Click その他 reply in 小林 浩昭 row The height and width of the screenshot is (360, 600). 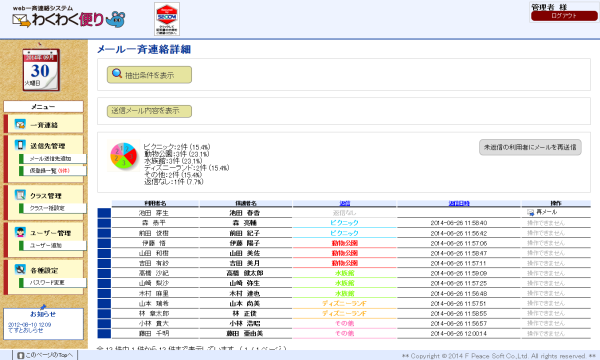click(344, 323)
